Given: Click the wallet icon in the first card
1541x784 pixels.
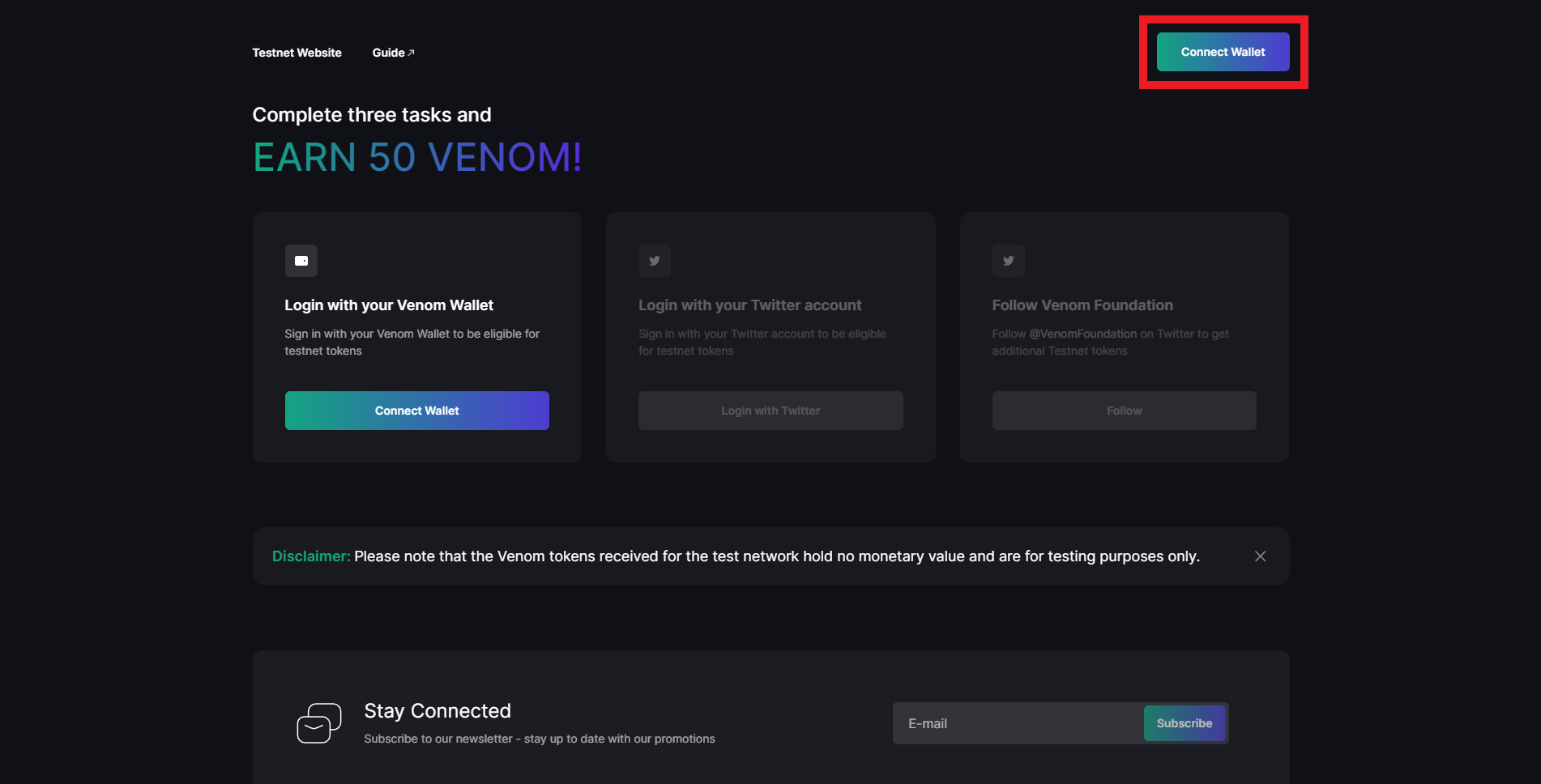Looking at the screenshot, I should point(301,261).
